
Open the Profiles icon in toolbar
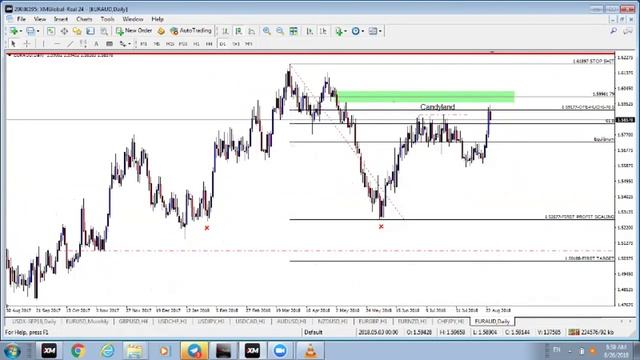click(30, 31)
